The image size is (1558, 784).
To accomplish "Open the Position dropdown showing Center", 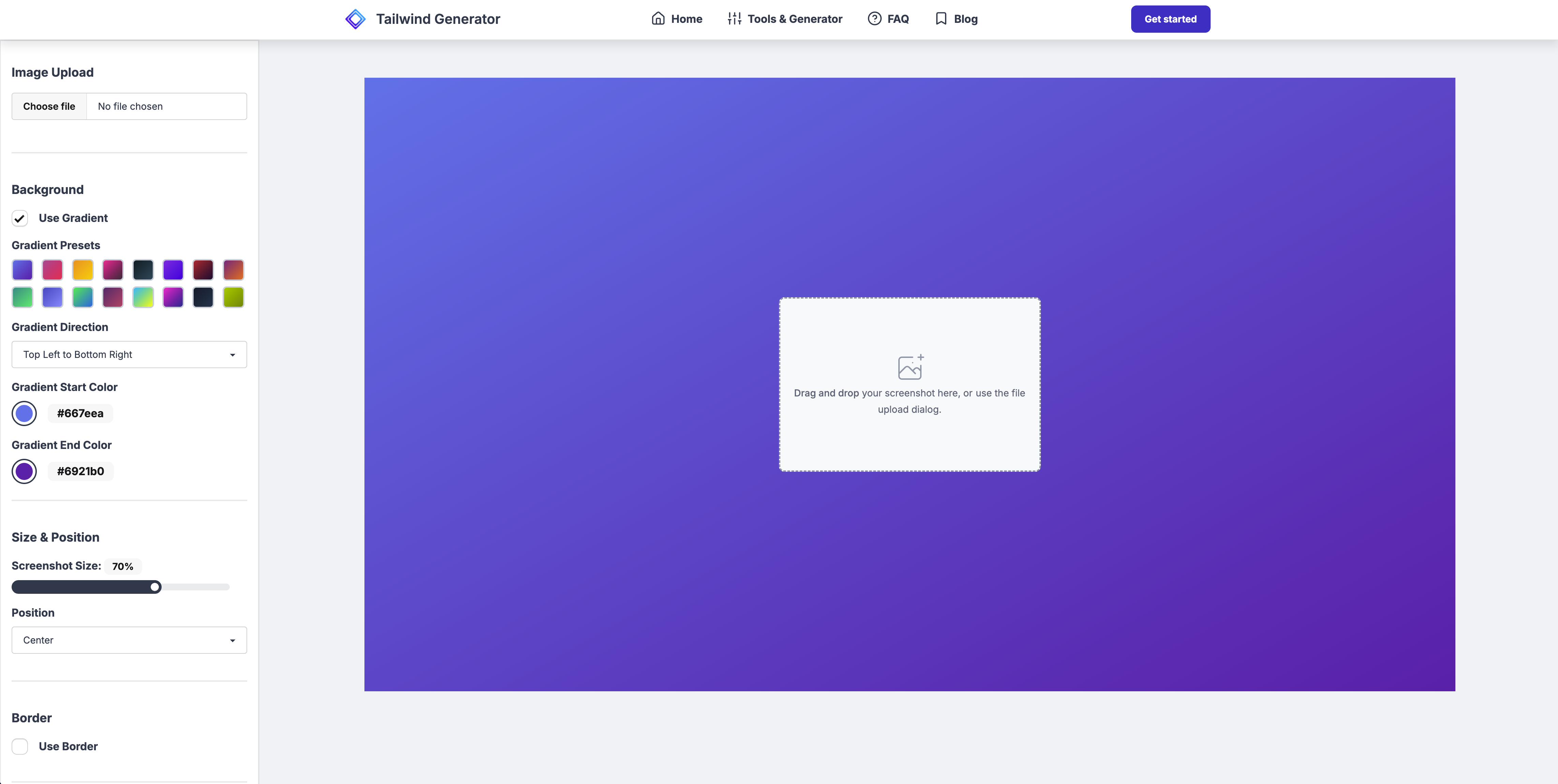I will pos(130,640).
